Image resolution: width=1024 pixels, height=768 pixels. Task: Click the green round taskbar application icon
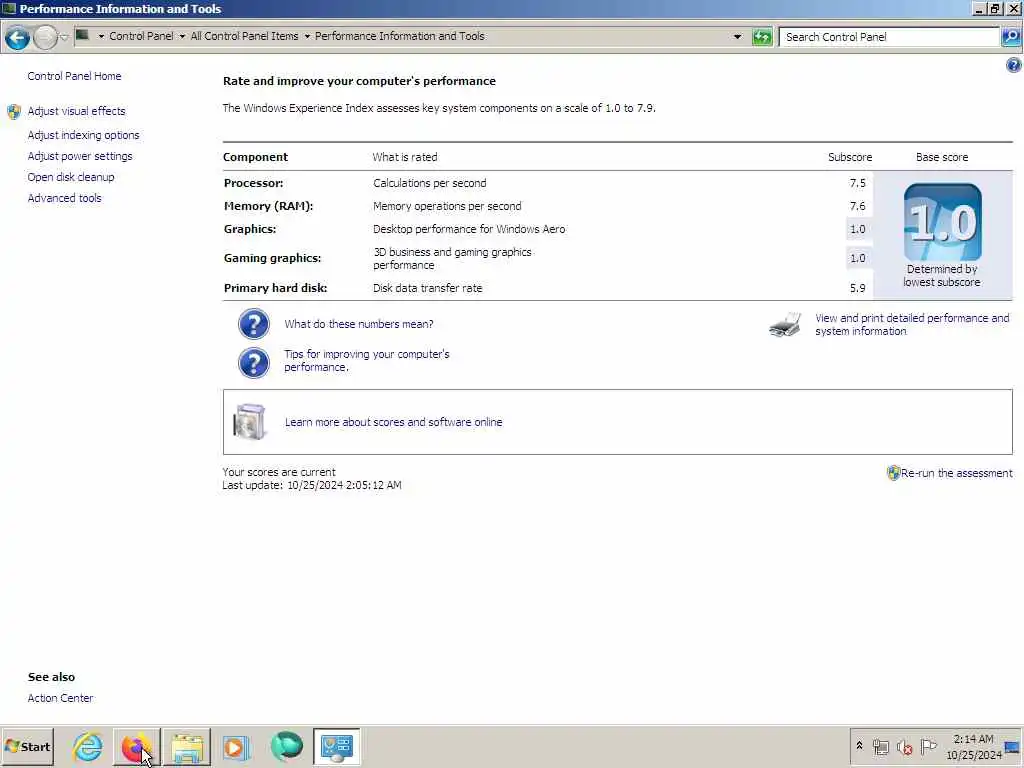tap(287, 746)
